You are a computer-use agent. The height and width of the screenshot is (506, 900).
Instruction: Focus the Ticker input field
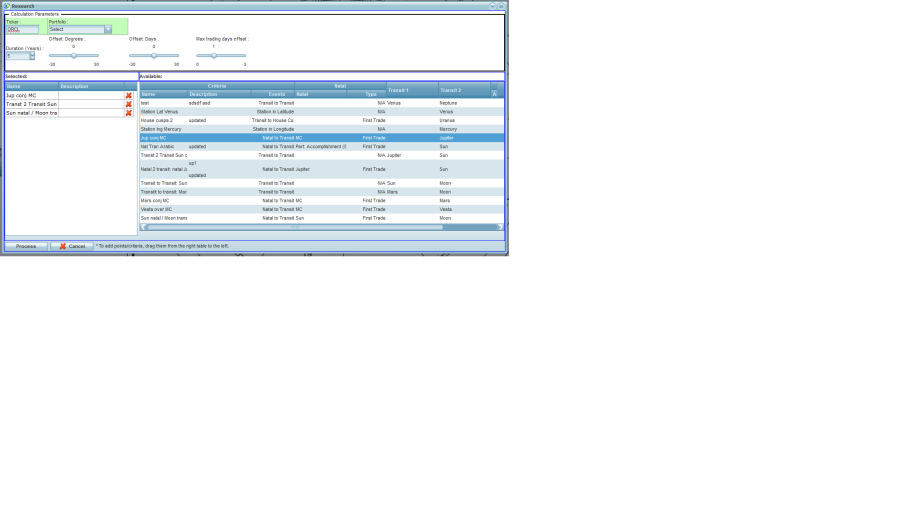(x=22, y=29)
